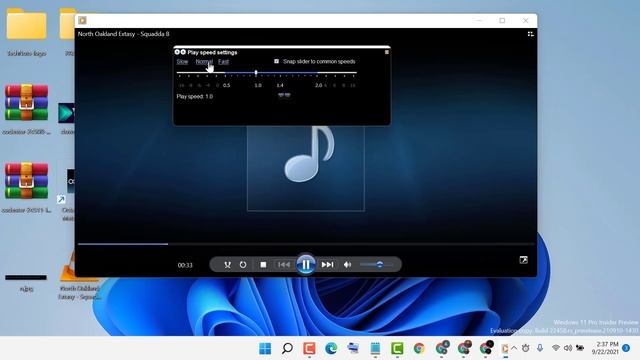The image size is (640, 360).
Task: Turn on shuffle in the player
Action: [227, 265]
